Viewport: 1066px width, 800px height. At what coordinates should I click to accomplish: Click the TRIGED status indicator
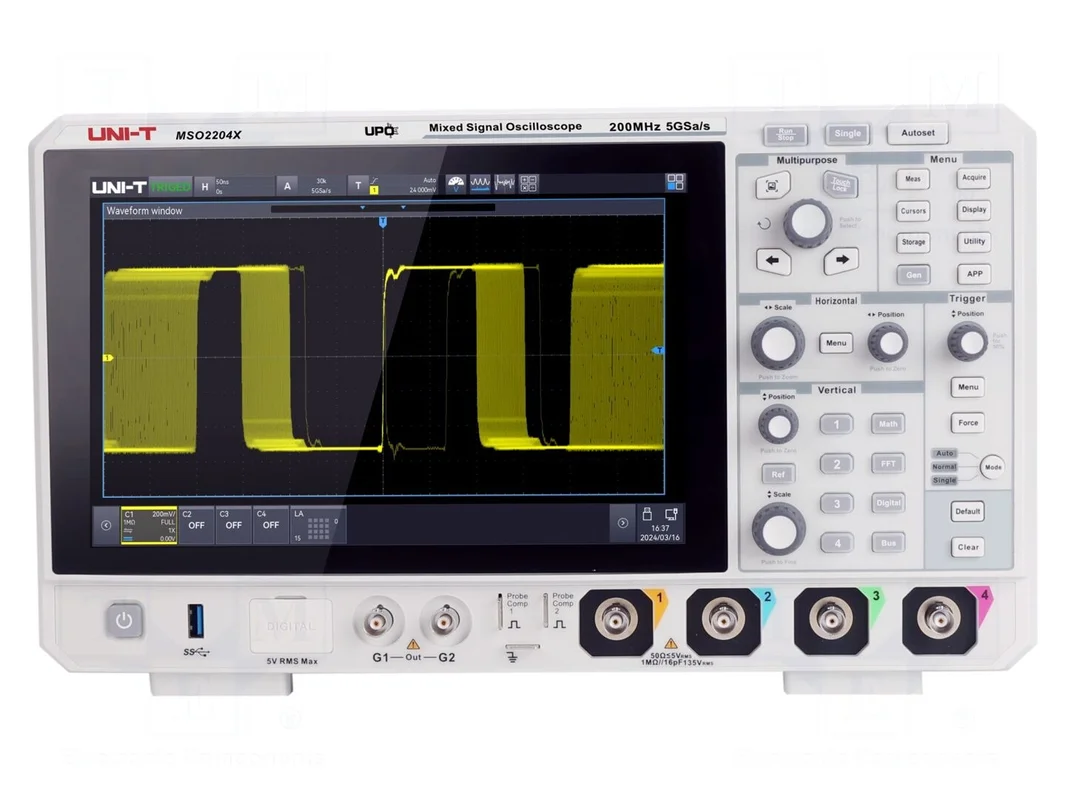point(170,186)
